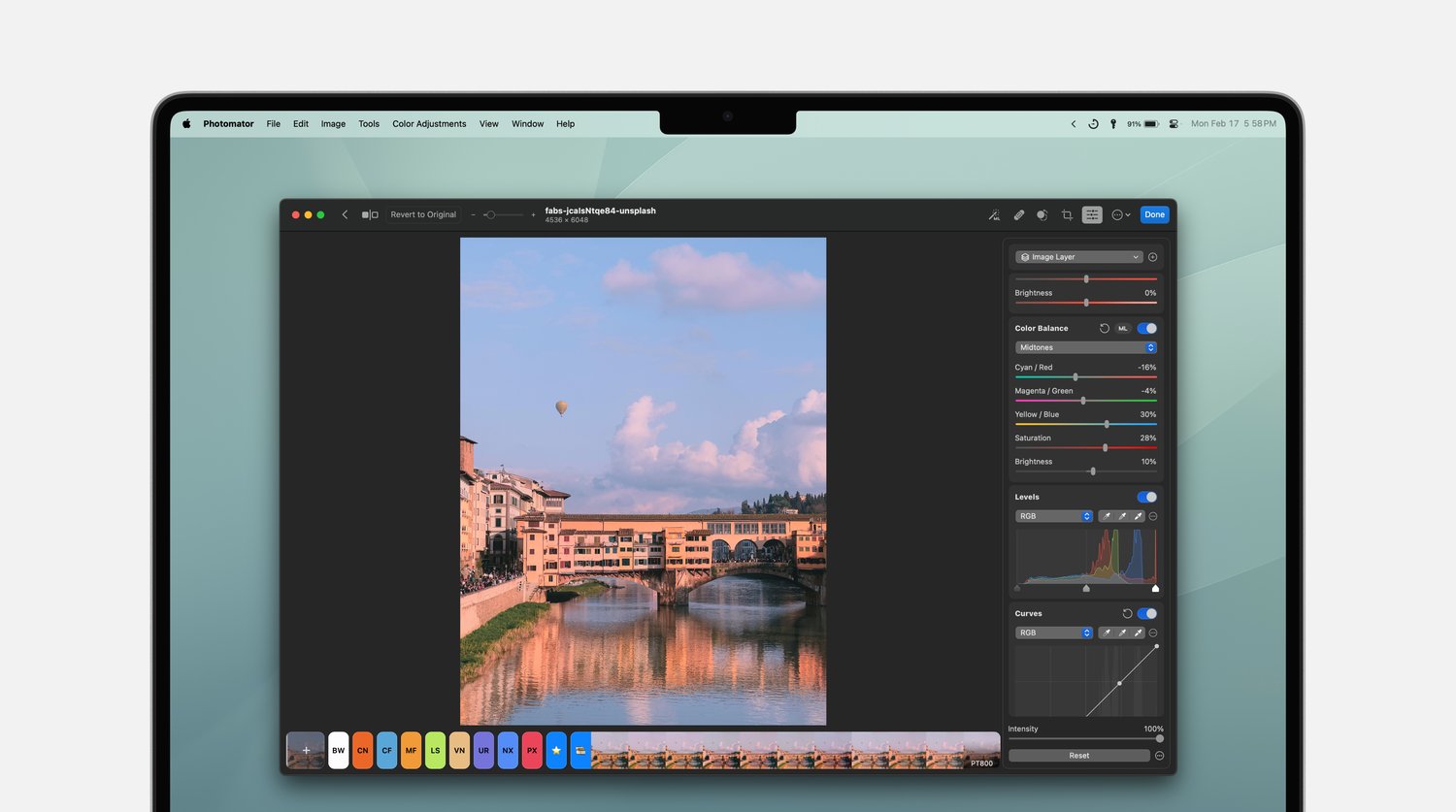Click Revert to Original

point(423,215)
